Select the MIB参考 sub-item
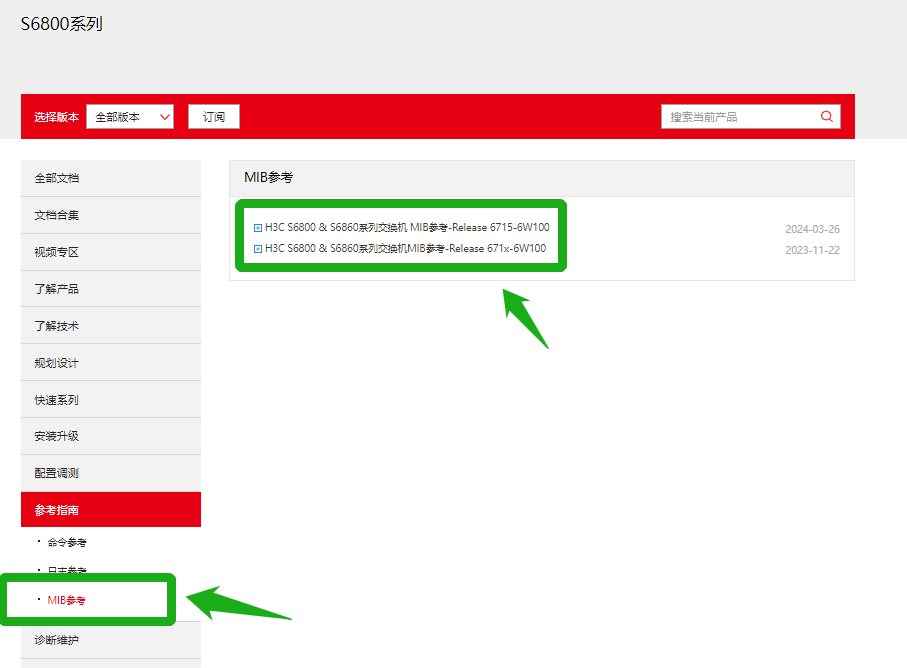Viewport: 907px width, 668px height. coord(67,600)
